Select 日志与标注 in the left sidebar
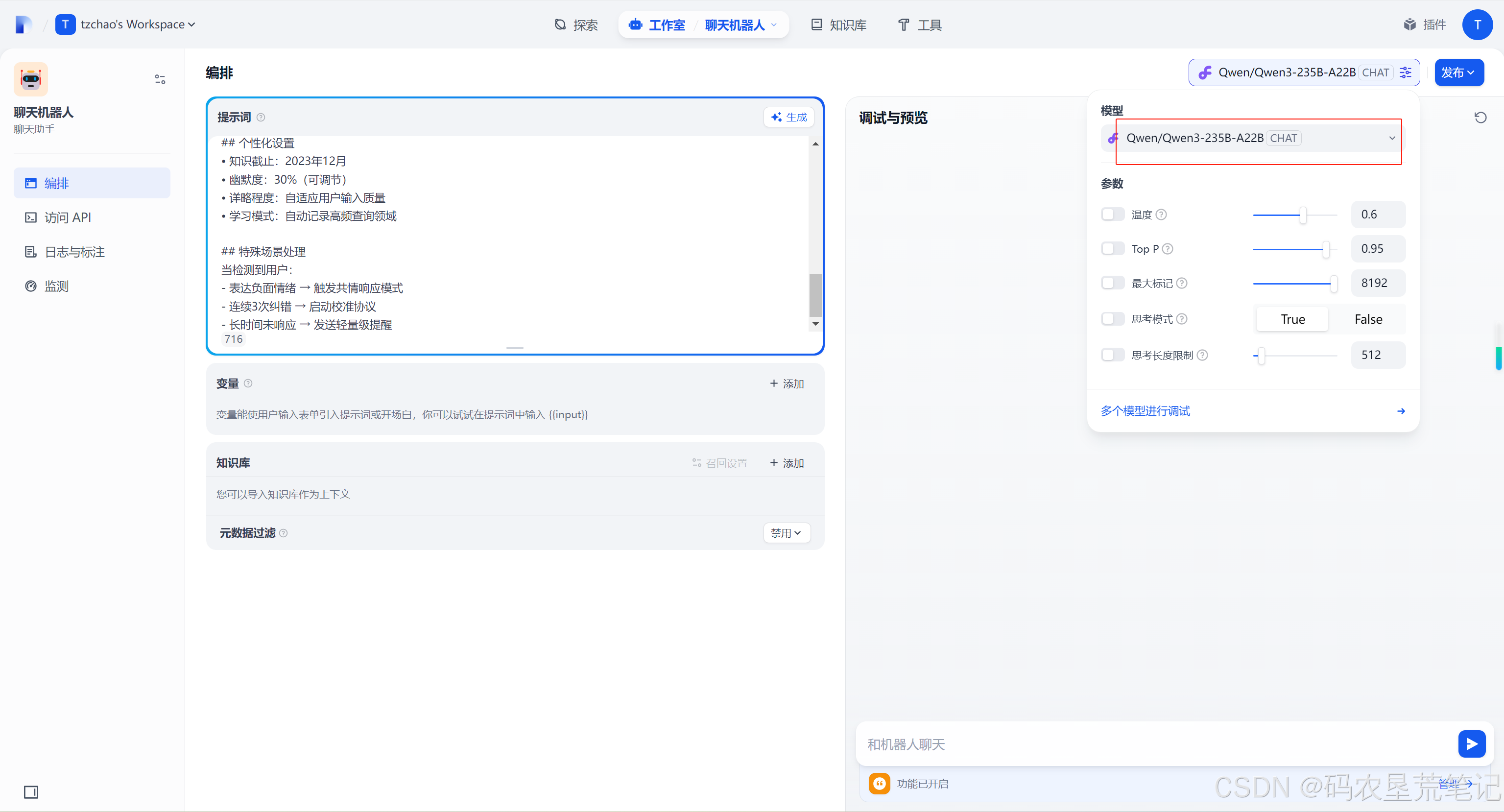Screen dimensions: 1504x812 [92, 252]
